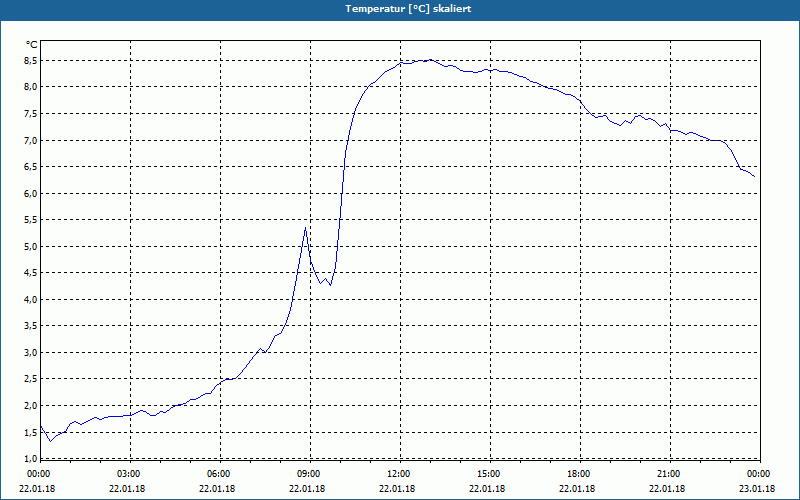The image size is (800, 500).
Task: Click the 6,0 y-axis label
Action: click(x=31, y=193)
